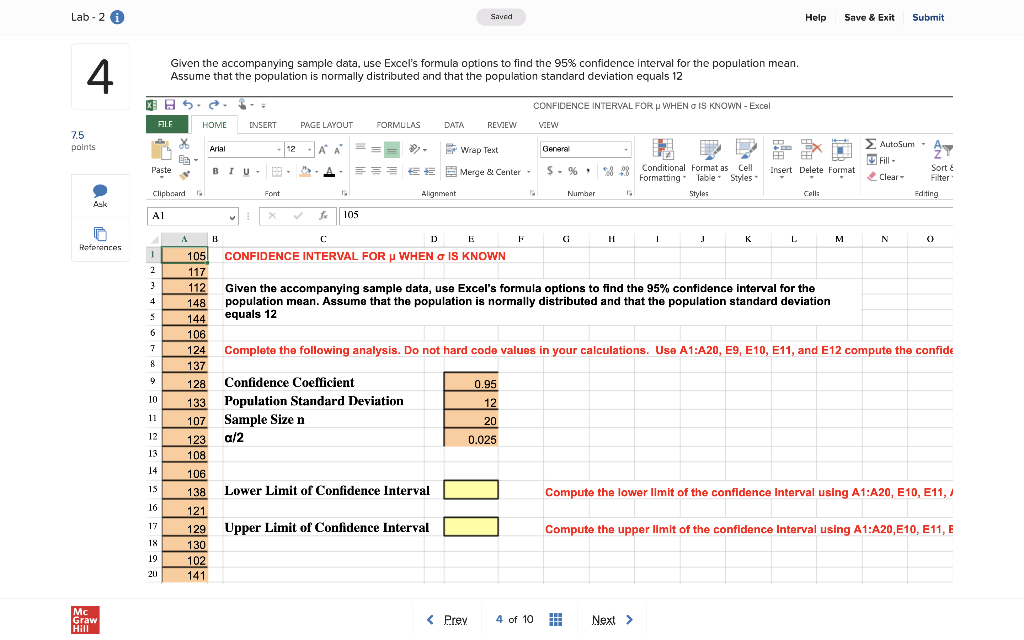Expand the Merge & Center dropdown arrow
This screenshot has height=640, width=1024.
click(528, 172)
